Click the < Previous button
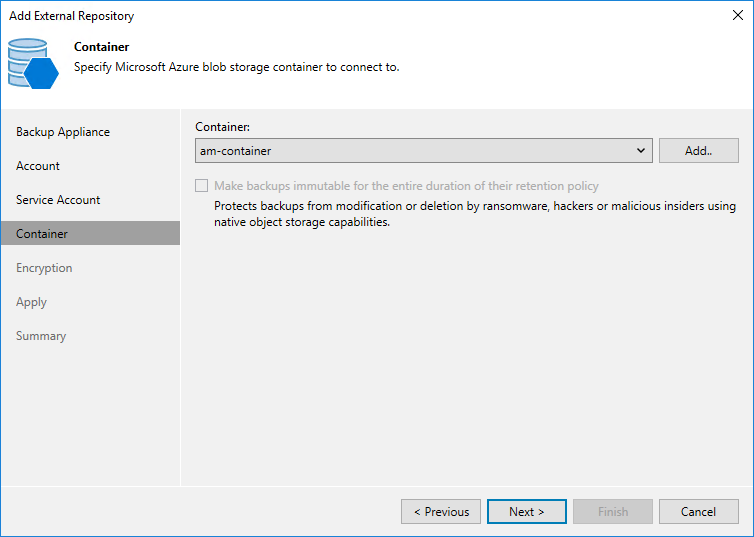Viewport: 754px width, 537px height. point(441,512)
